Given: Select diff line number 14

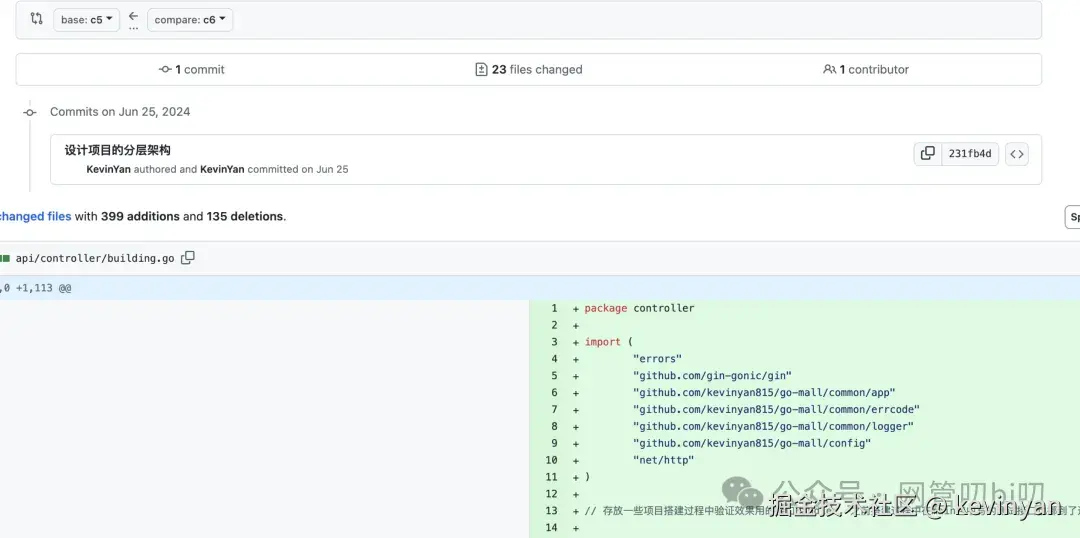Looking at the screenshot, I should point(551,528).
